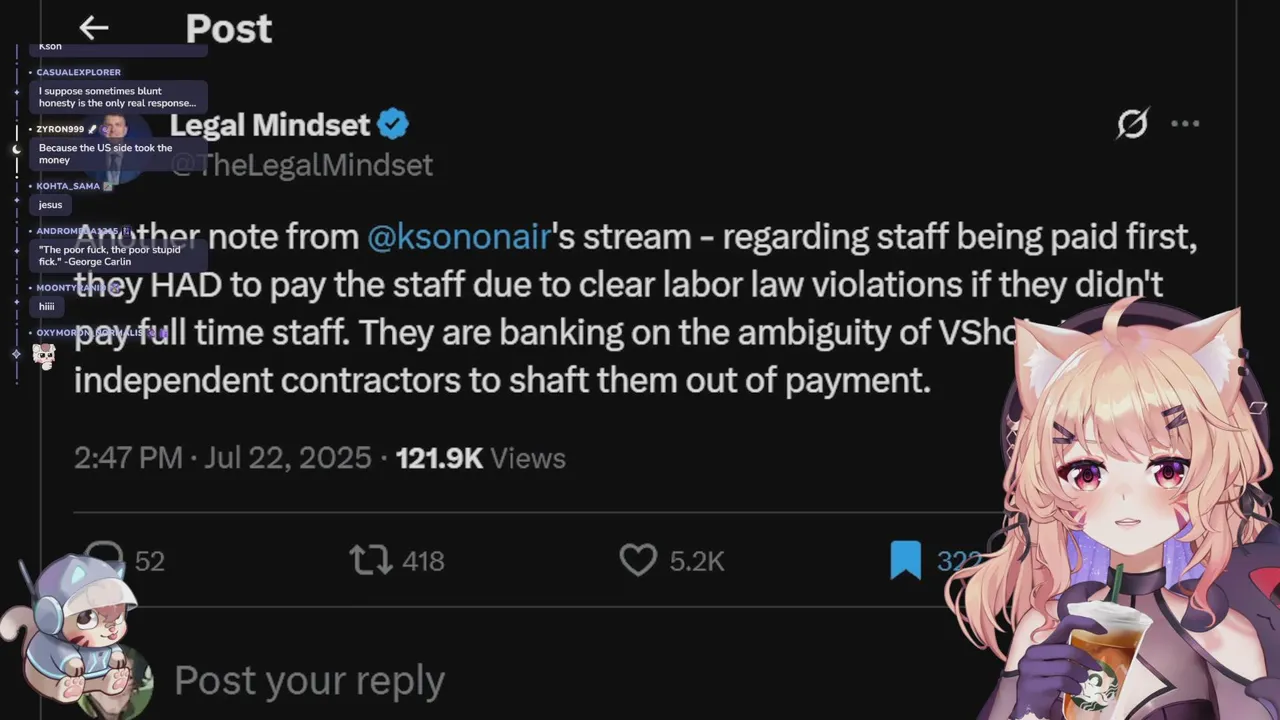Click the Post your reply field
The width and height of the screenshot is (1280, 720).
[x=310, y=680]
